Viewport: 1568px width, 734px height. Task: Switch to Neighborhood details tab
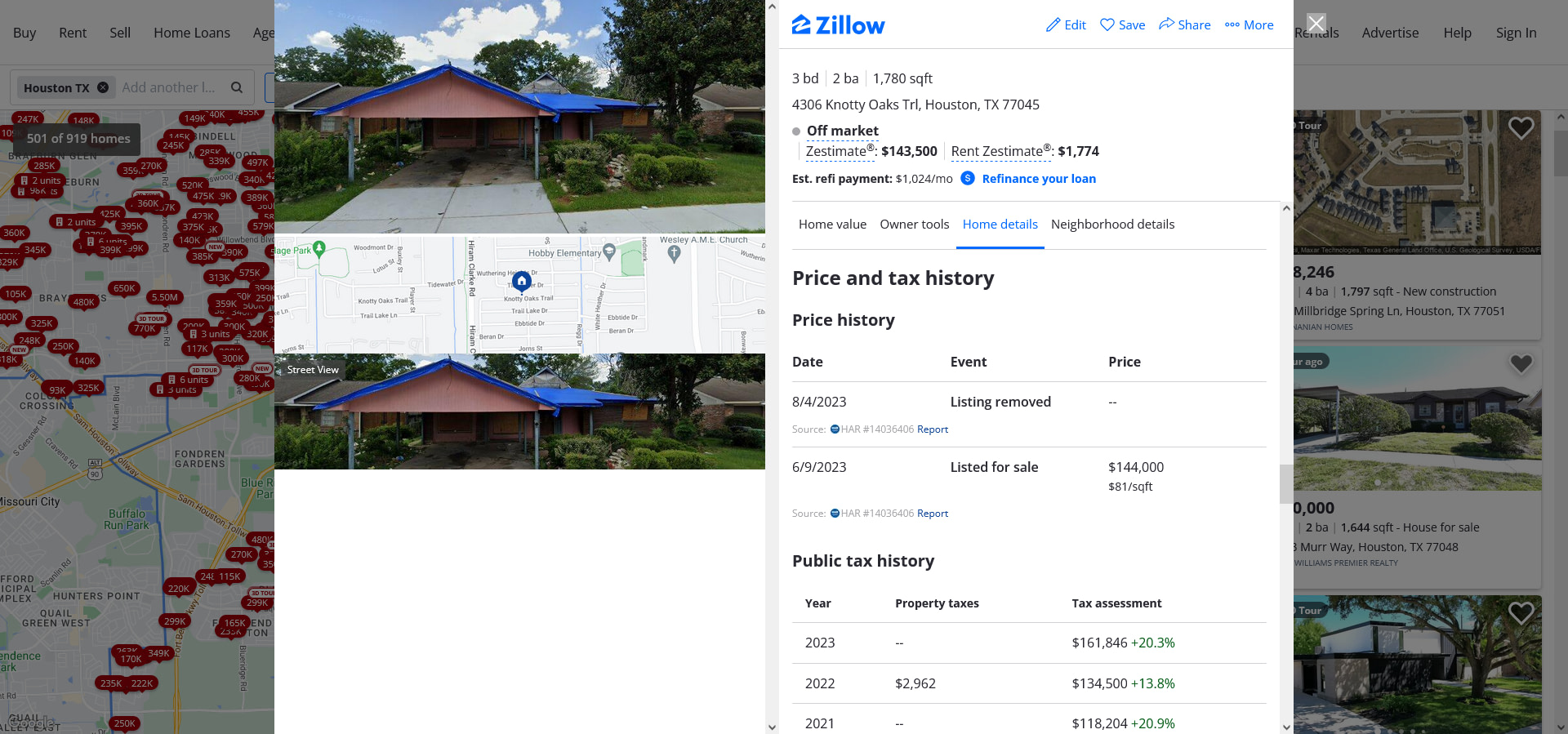[1112, 225]
